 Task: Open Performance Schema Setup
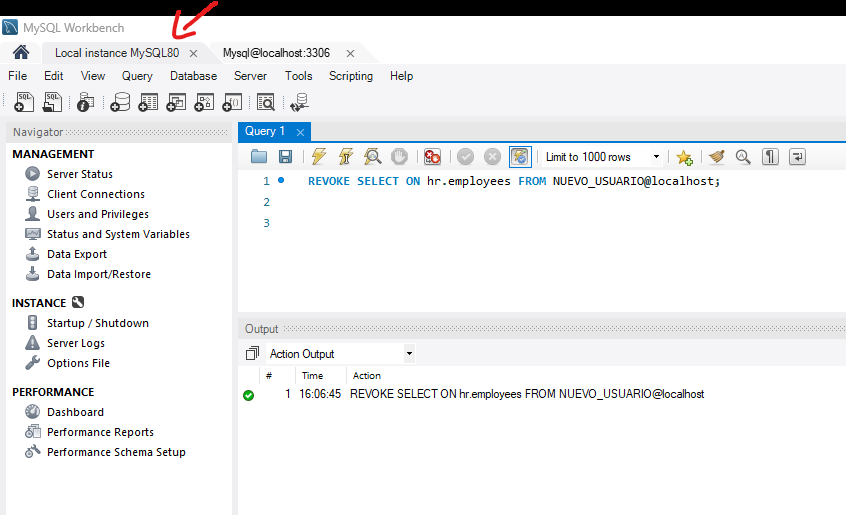click(116, 451)
